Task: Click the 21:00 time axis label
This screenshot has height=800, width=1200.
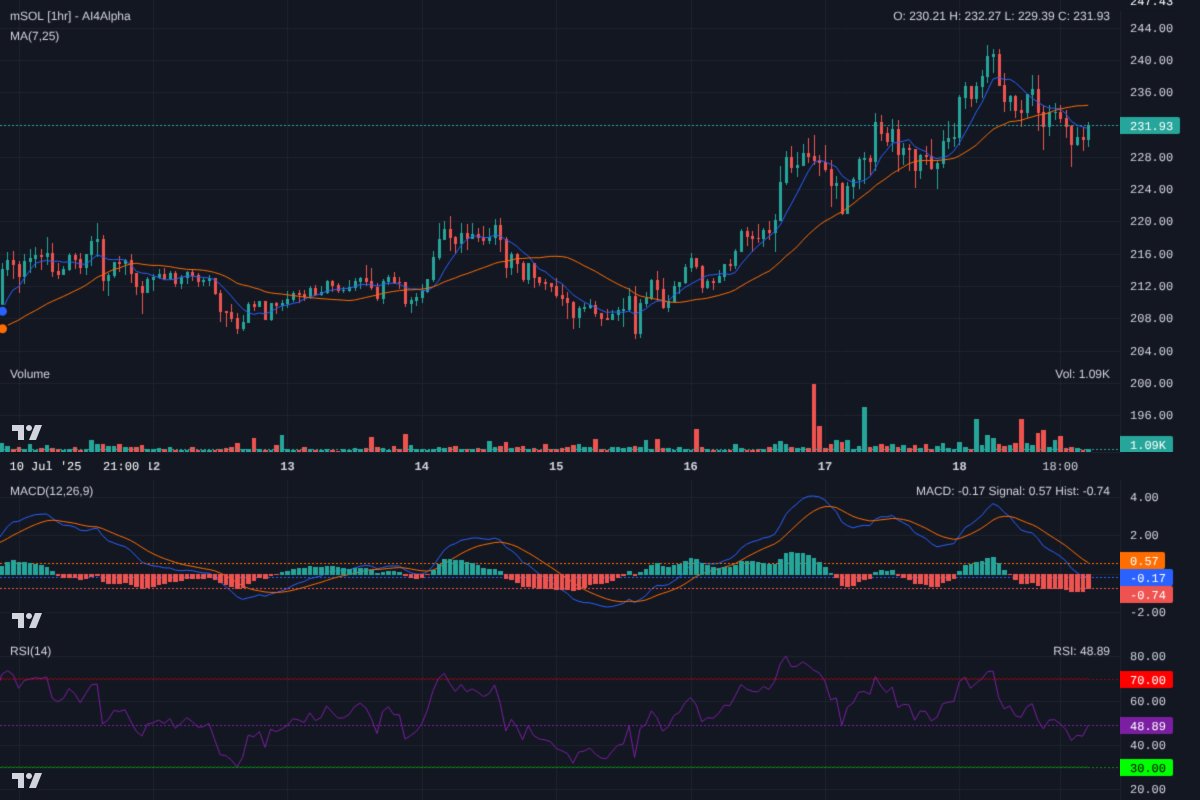Action: [122, 466]
